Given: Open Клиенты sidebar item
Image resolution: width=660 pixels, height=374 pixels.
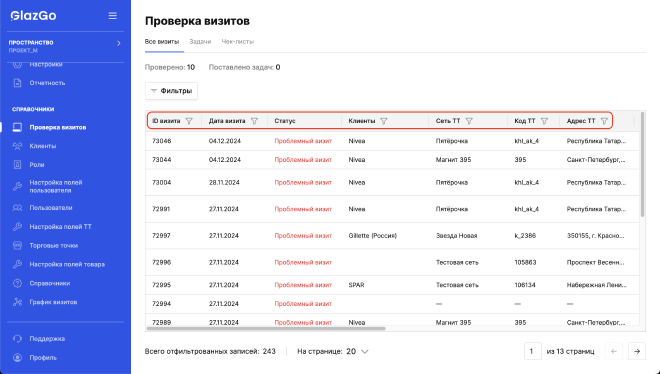Looking at the screenshot, I should pos(43,146).
